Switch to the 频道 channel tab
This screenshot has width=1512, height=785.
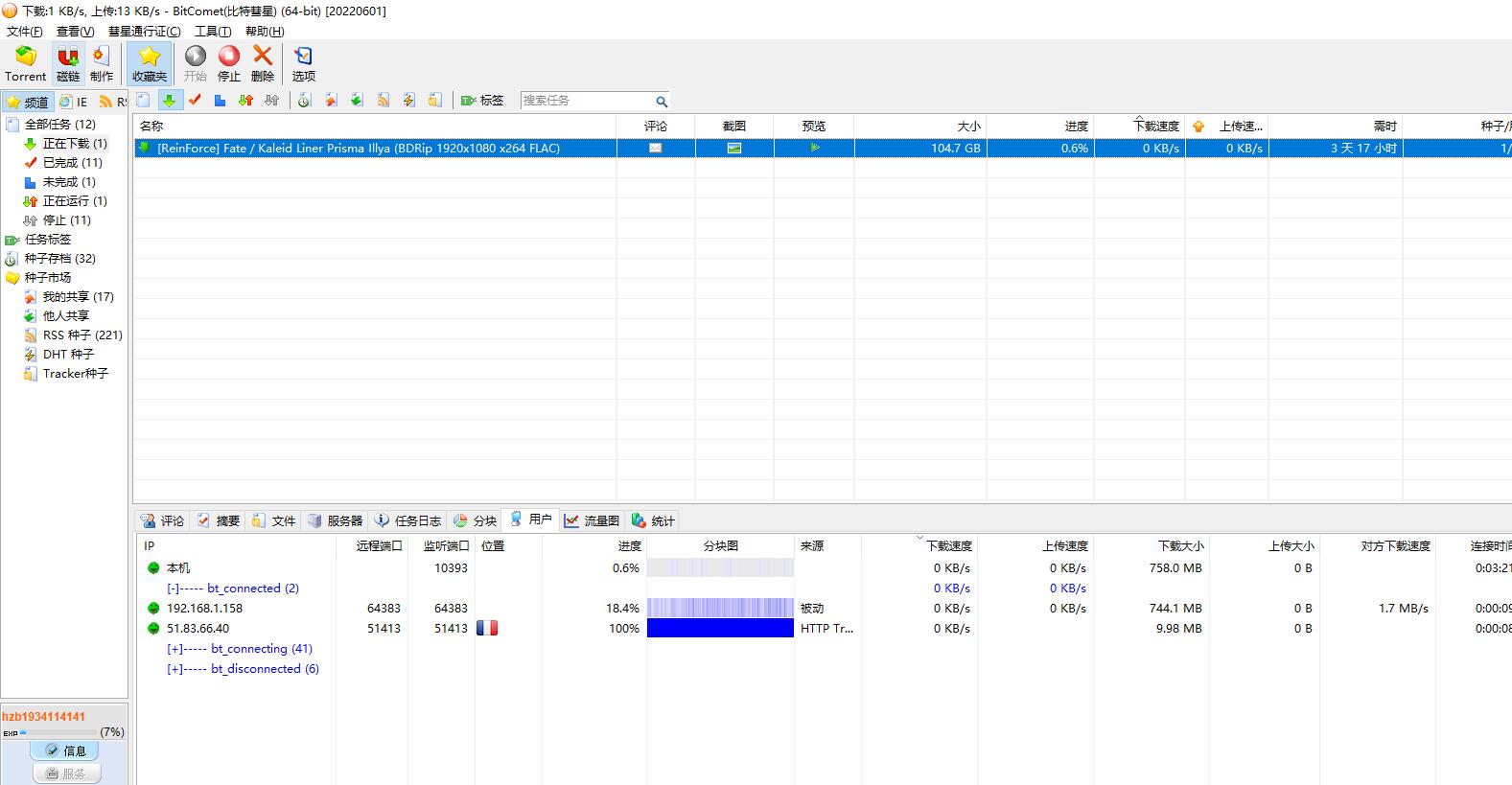point(27,102)
